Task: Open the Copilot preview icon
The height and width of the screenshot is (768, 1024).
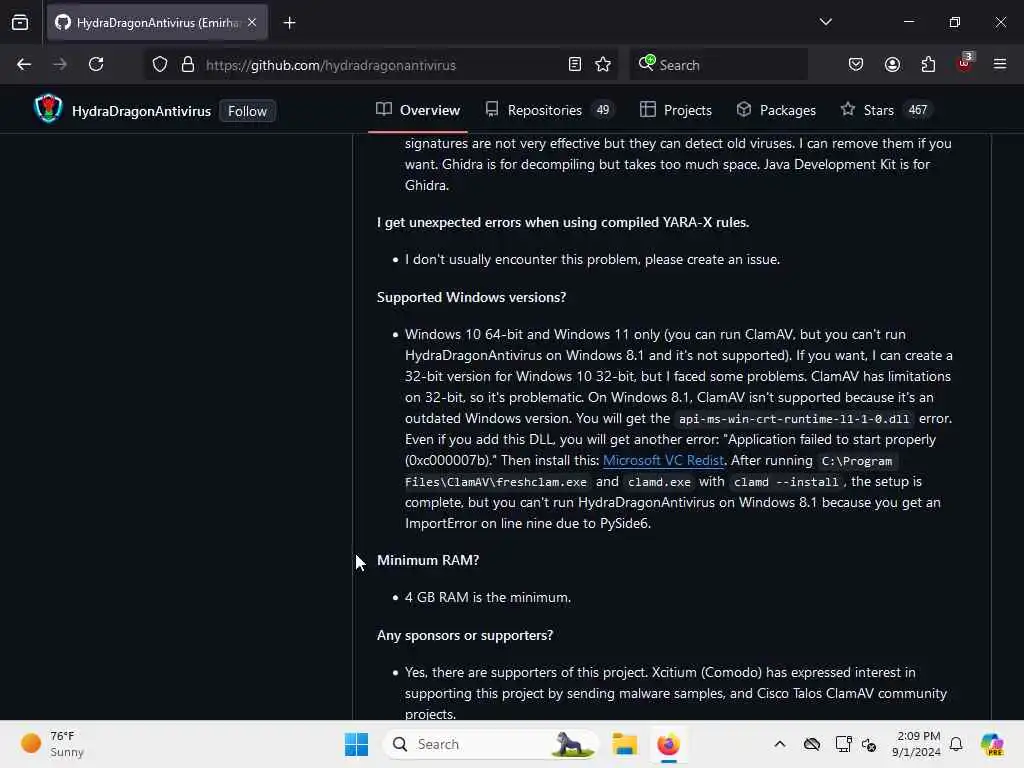Action: 992,744
